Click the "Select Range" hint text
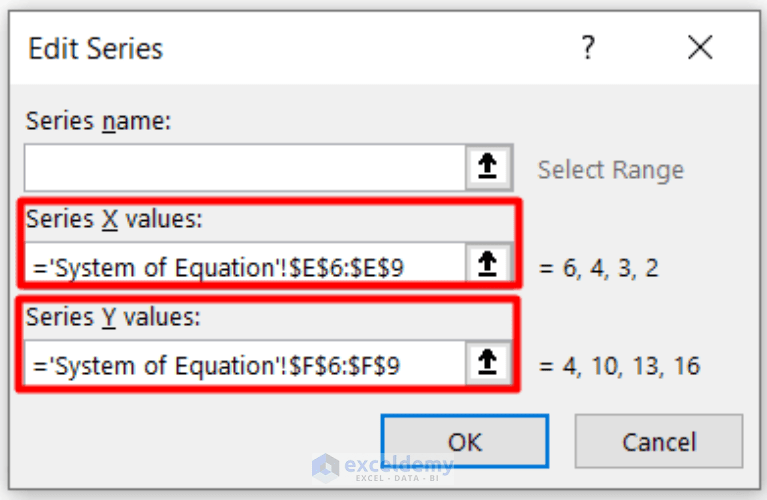This screenshot has width=767, height=500. pos(610,170)
